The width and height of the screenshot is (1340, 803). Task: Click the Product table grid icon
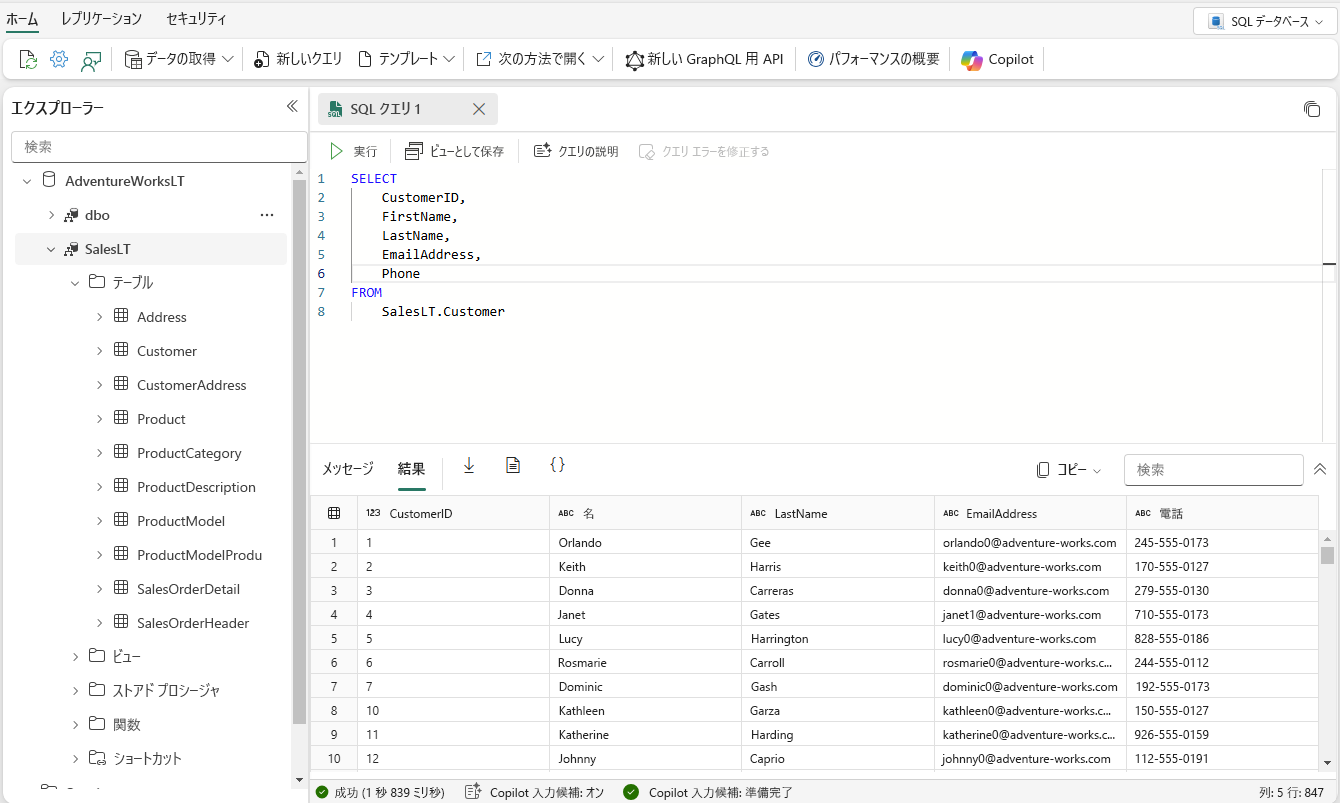coord(121,419)
